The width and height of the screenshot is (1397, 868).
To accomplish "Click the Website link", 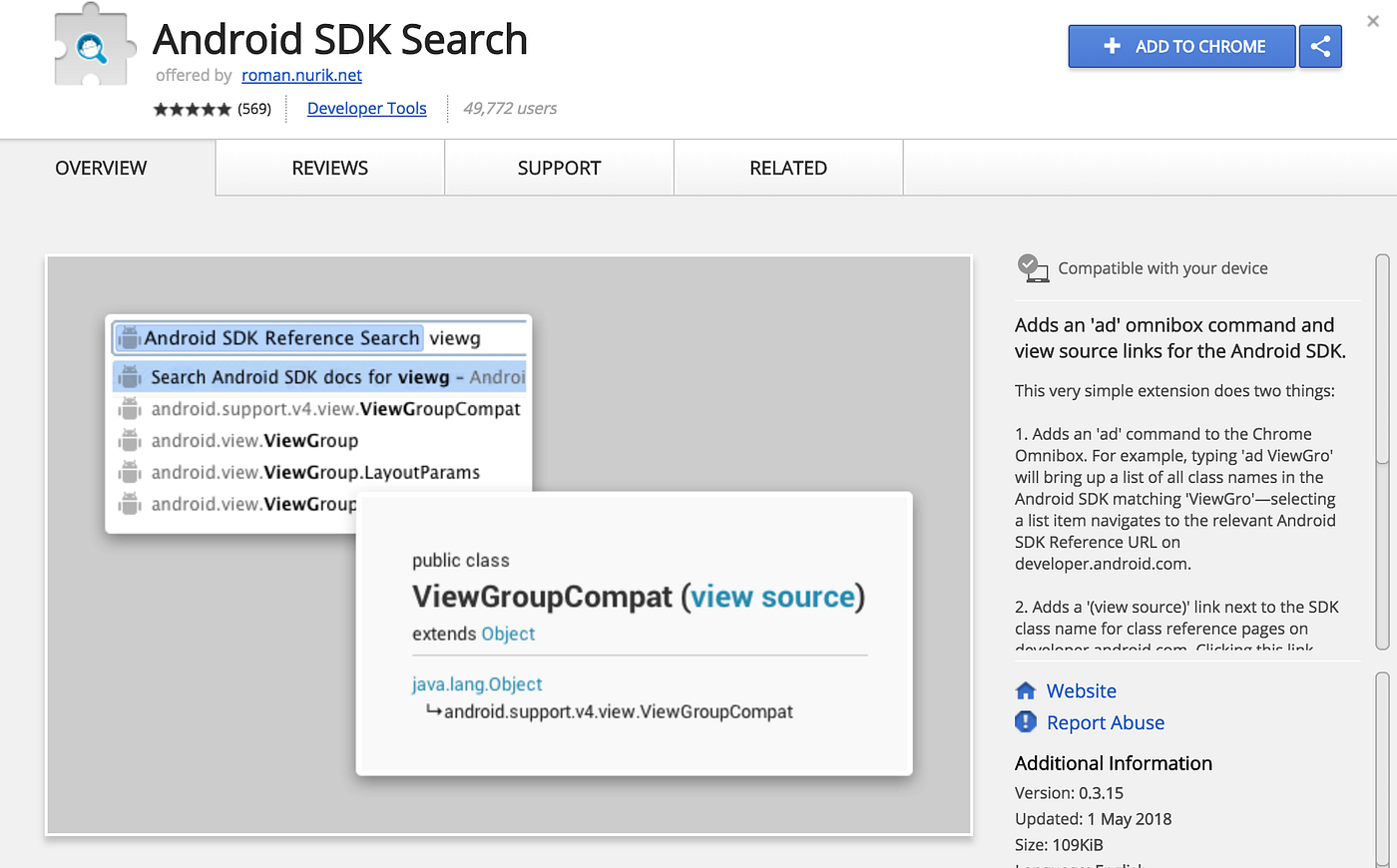I will [1081, 690].
